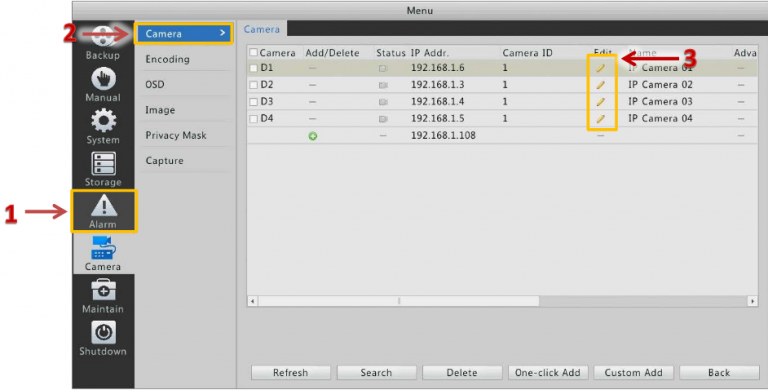Edit camera D3 with pencil icon
The width and height of the screenshot is (768, 390).
tap(600, 102)
